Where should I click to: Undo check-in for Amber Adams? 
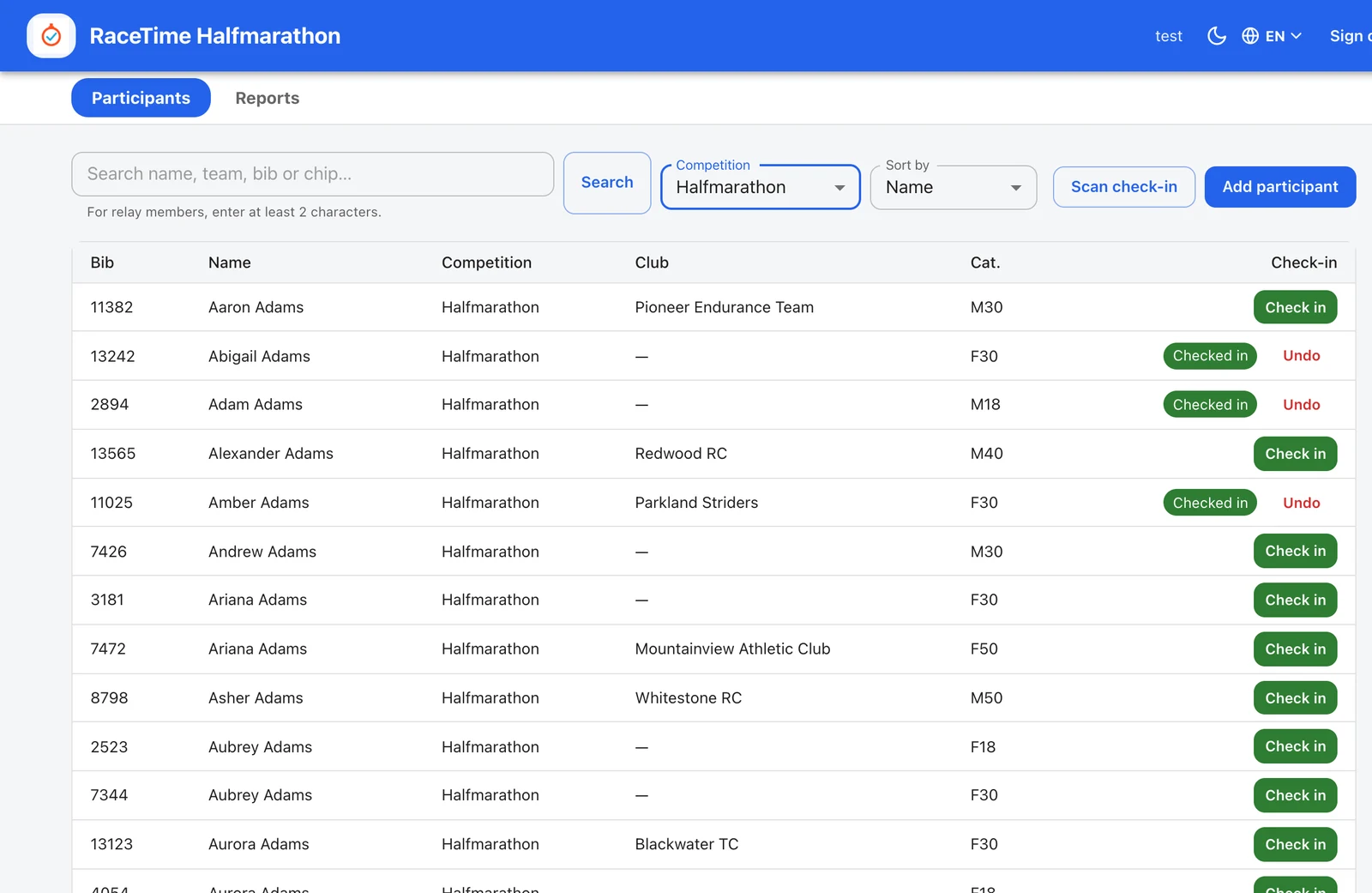coord(1301,503)
